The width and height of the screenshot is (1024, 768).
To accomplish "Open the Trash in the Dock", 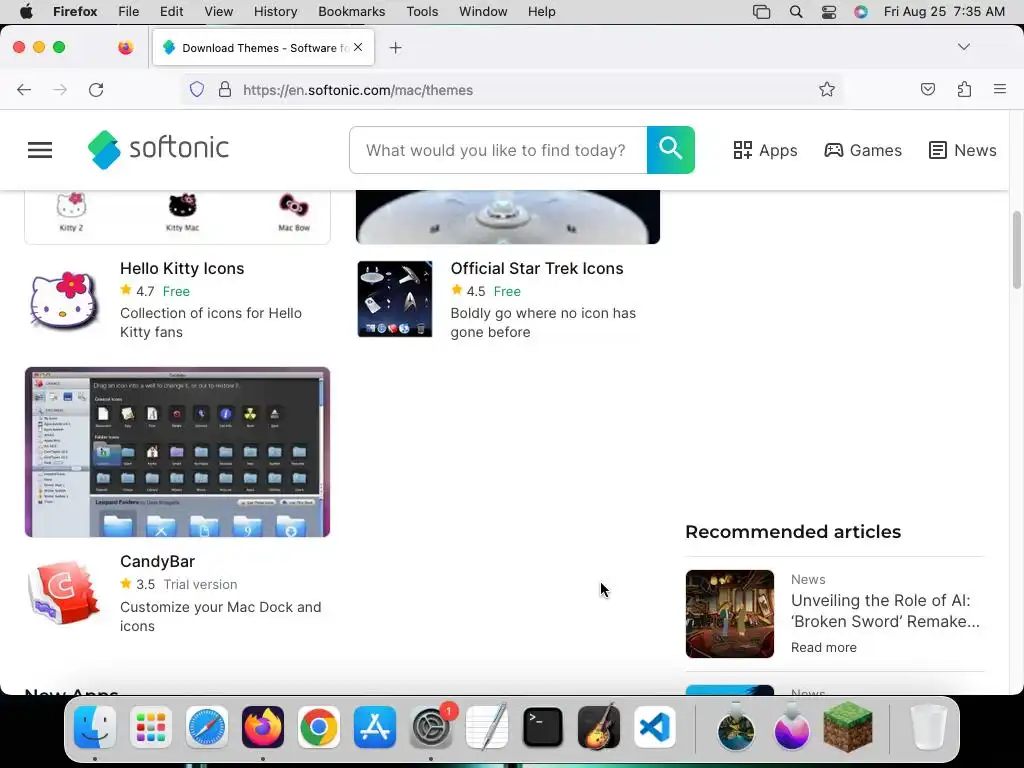I will click(x=929, y=727).
